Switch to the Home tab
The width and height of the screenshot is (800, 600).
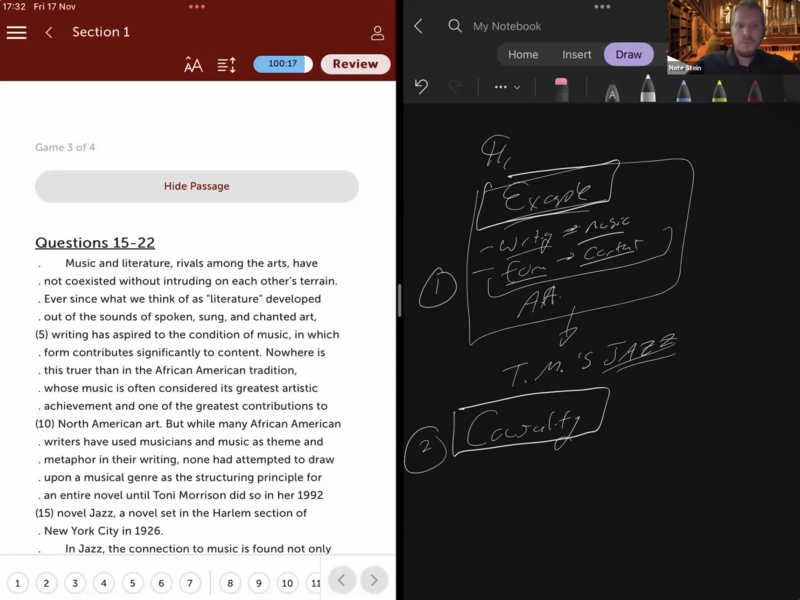[523, 55]
